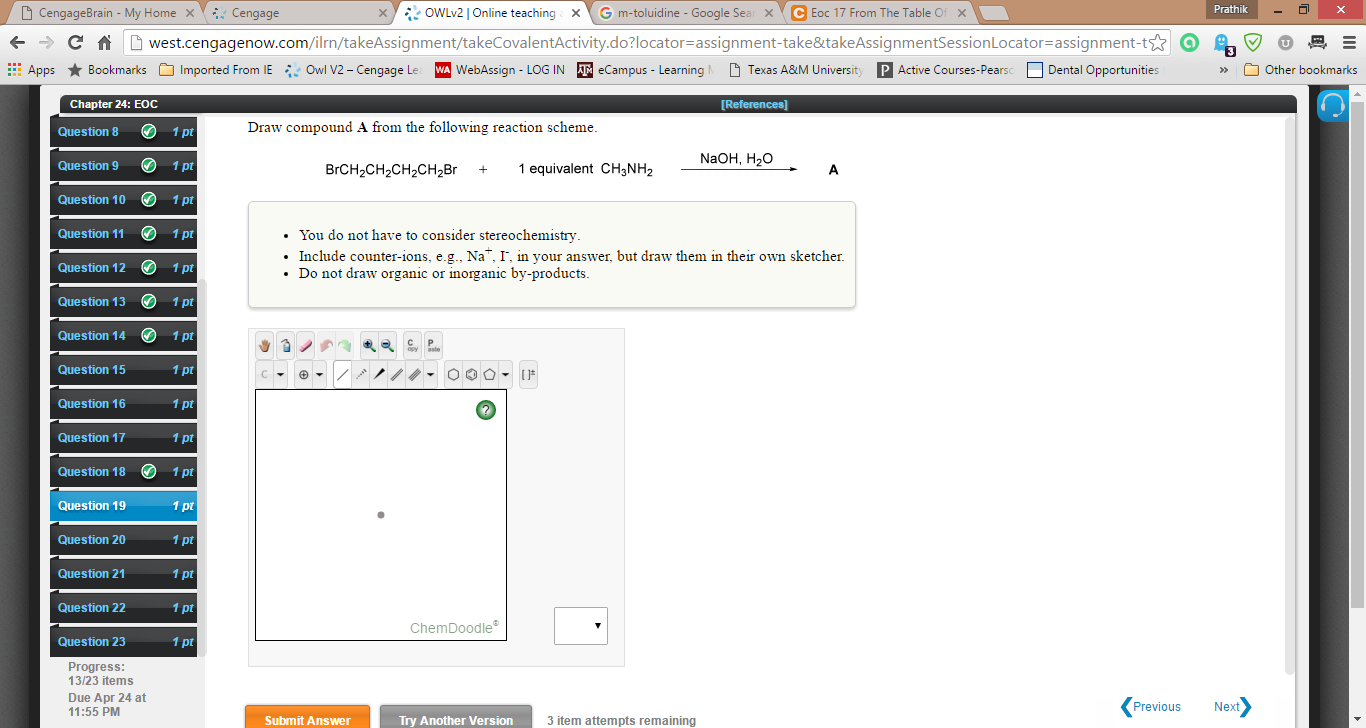Select the triple bond tool

[x=414, y=375]
